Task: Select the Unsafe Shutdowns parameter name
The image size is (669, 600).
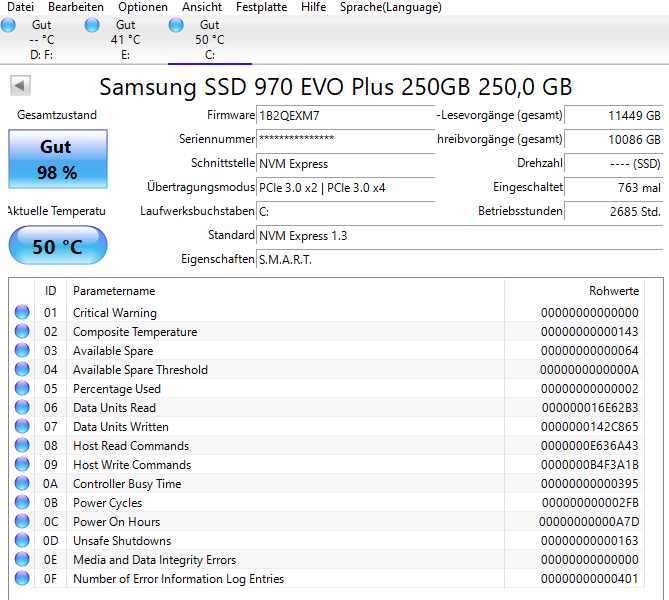Action: [x=122, y=541]
